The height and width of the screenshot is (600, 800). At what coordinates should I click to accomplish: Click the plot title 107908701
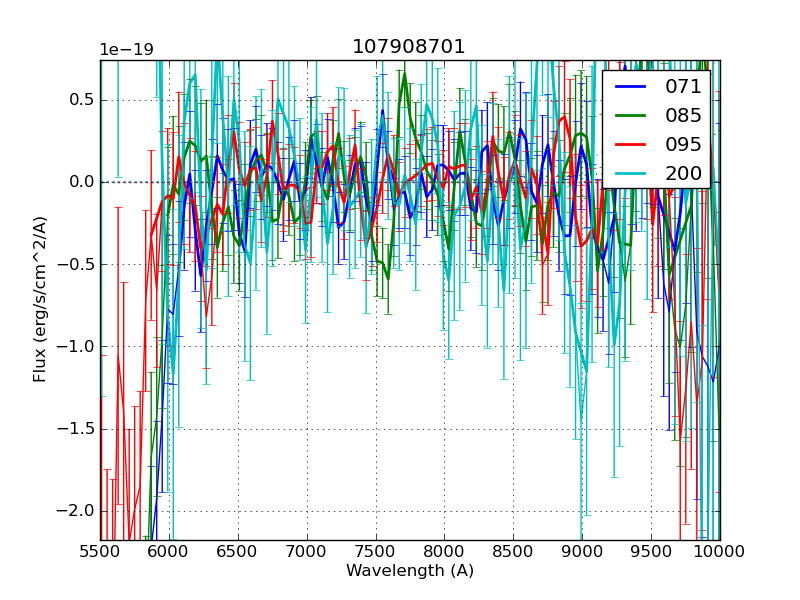pos(409,47)
